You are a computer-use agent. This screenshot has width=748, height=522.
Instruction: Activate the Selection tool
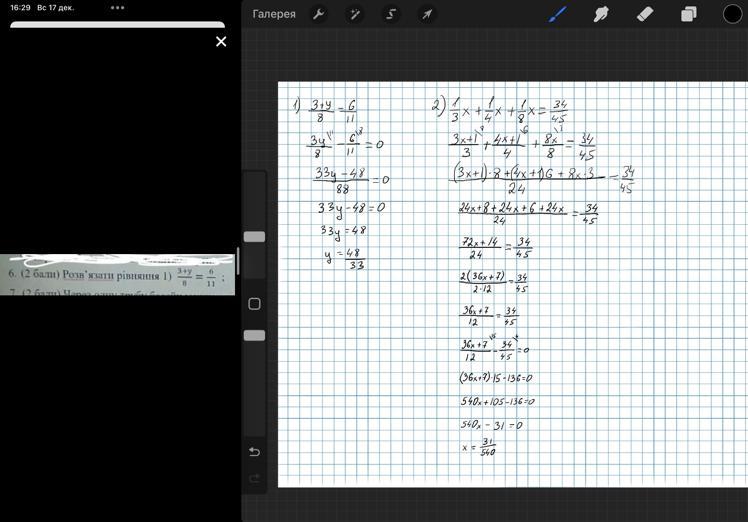pyautogui.click(x=391, y=14)
